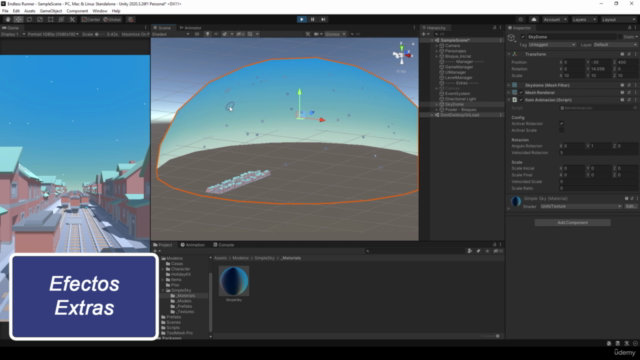Lock the Hierarchy panel
The width and height of the screenshot is (640, 360).
494,27
